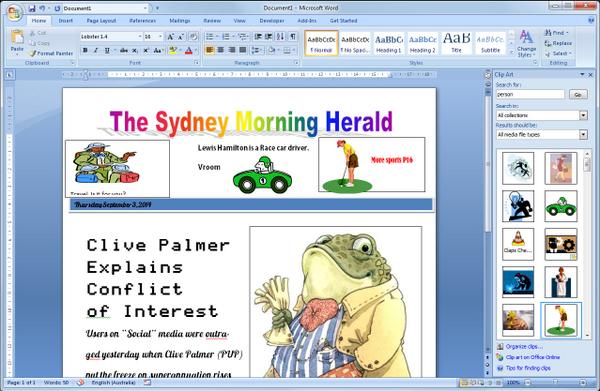Open the Font dialog launcher
The width and height of the screenshot is (600, 391).
click(197, 62)
